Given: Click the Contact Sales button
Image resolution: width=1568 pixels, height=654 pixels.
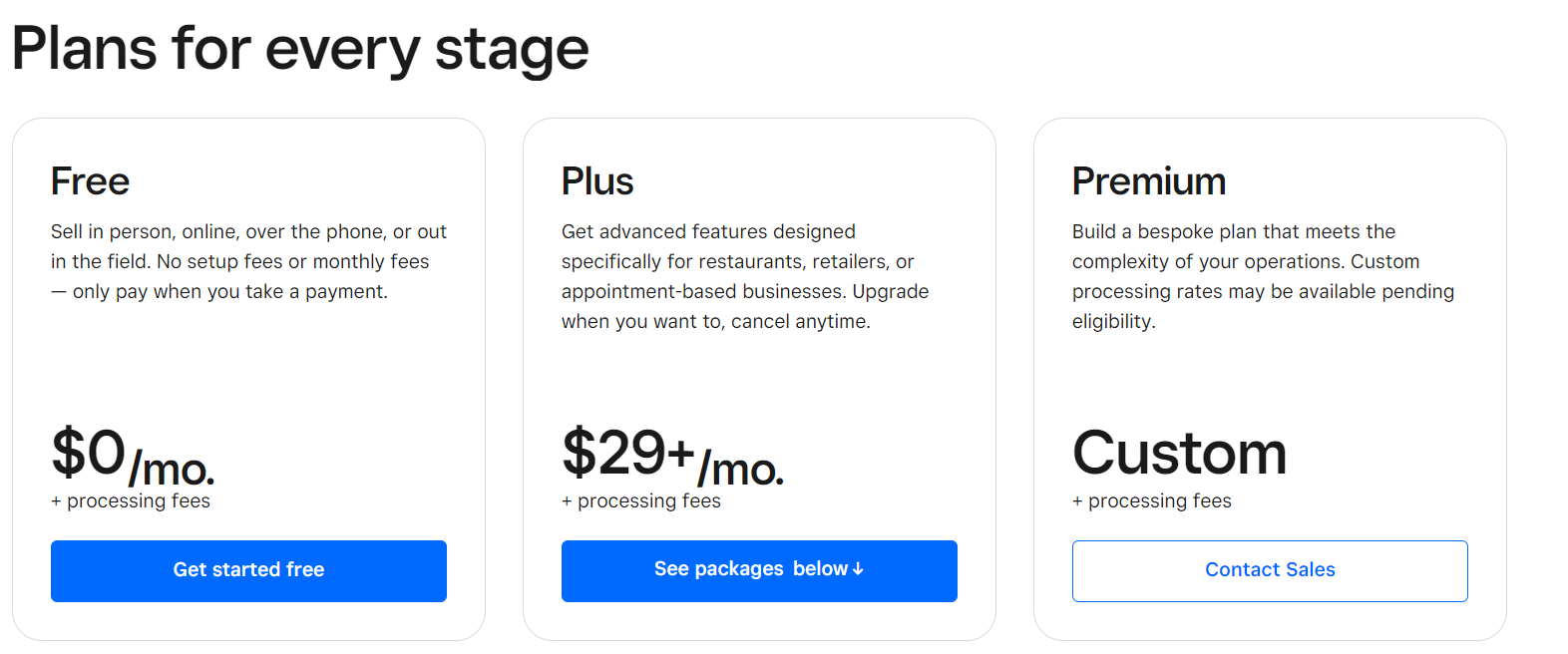Looking at the screenshot, I should [1269, 570].
